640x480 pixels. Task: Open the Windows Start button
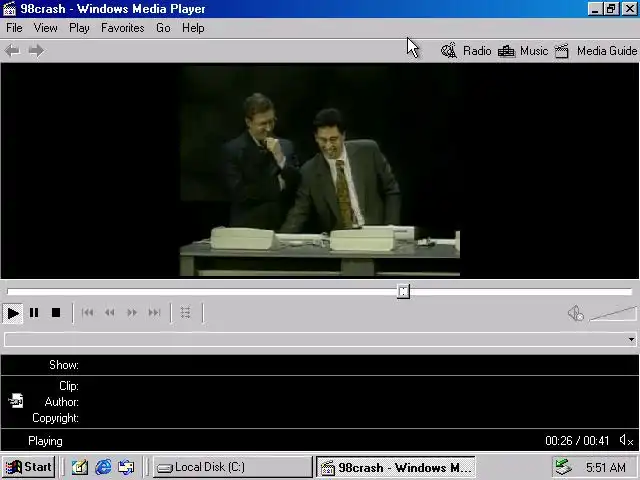pyautogui.click(x=28, y=467)
